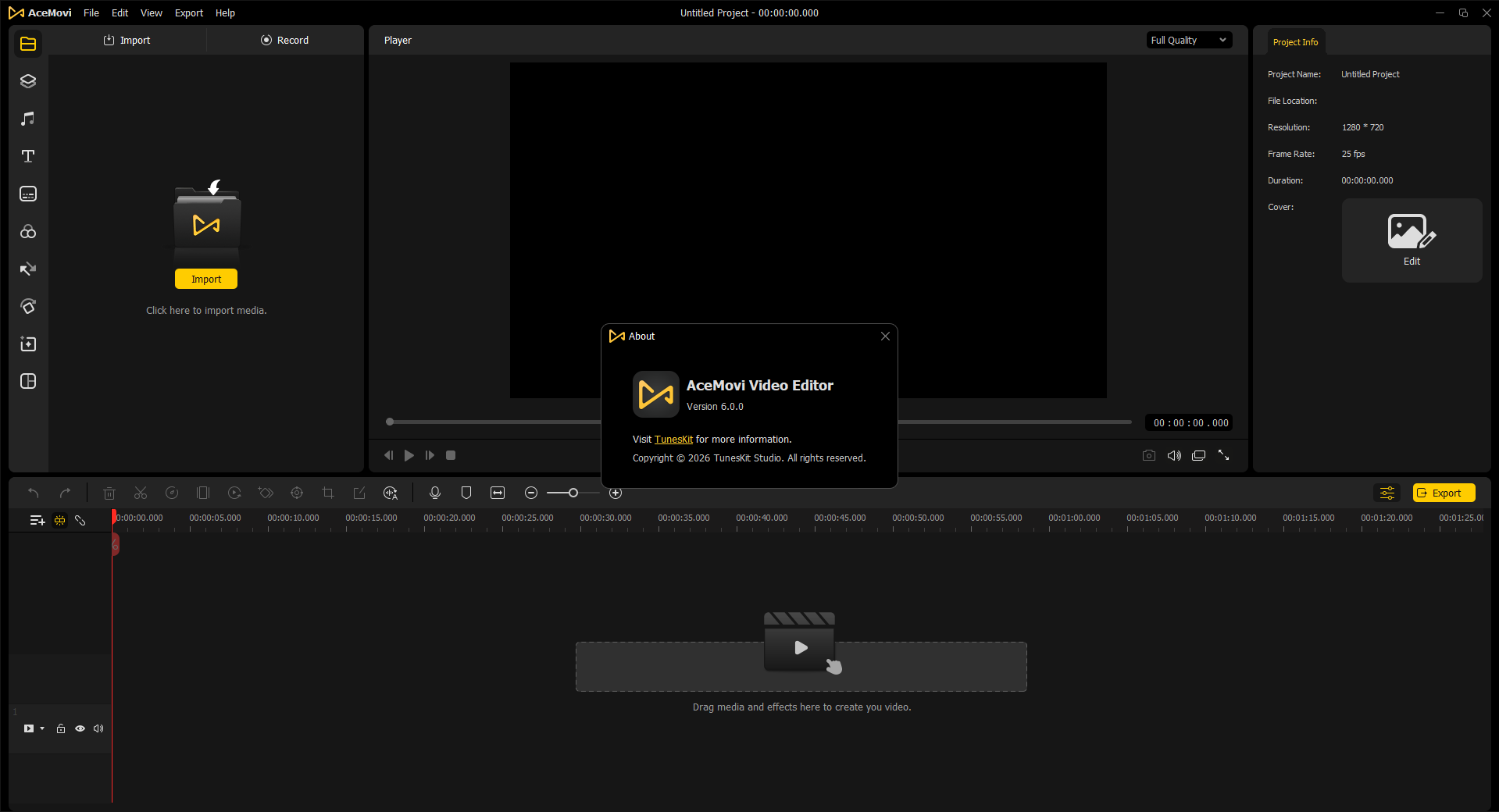The height and width of the screenshot is (812, 1499).
Task: Select the Project Info tab
Action: 1295,42
